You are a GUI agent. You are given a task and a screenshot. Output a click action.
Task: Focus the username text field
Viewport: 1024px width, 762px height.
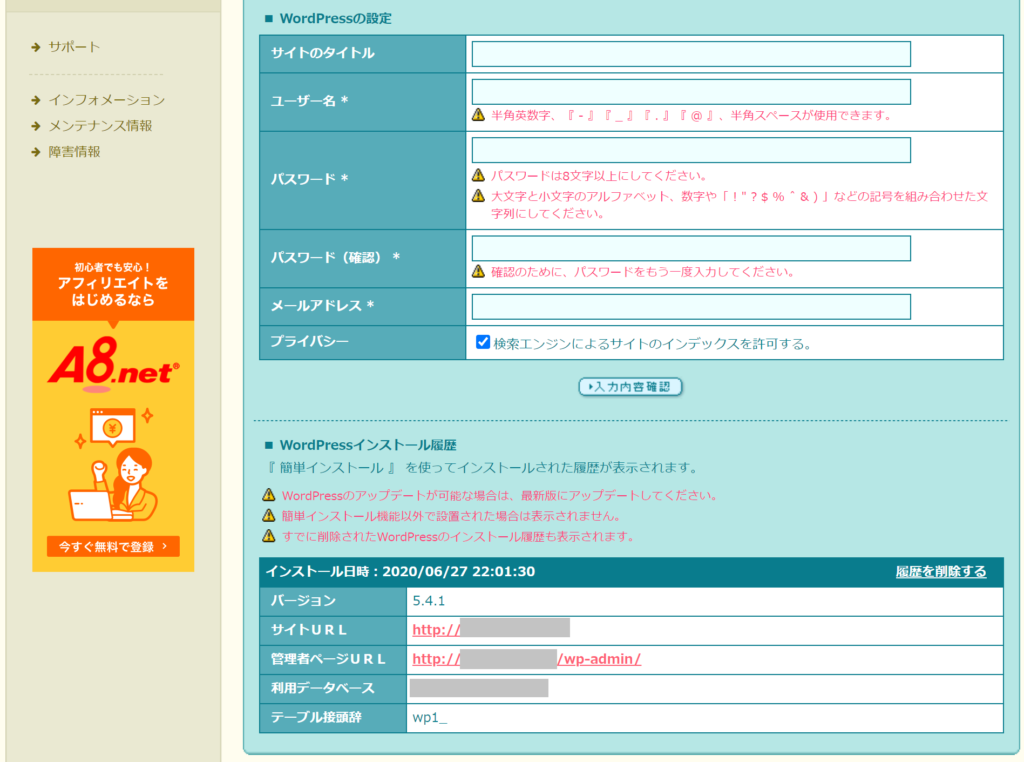click(690, 92)
